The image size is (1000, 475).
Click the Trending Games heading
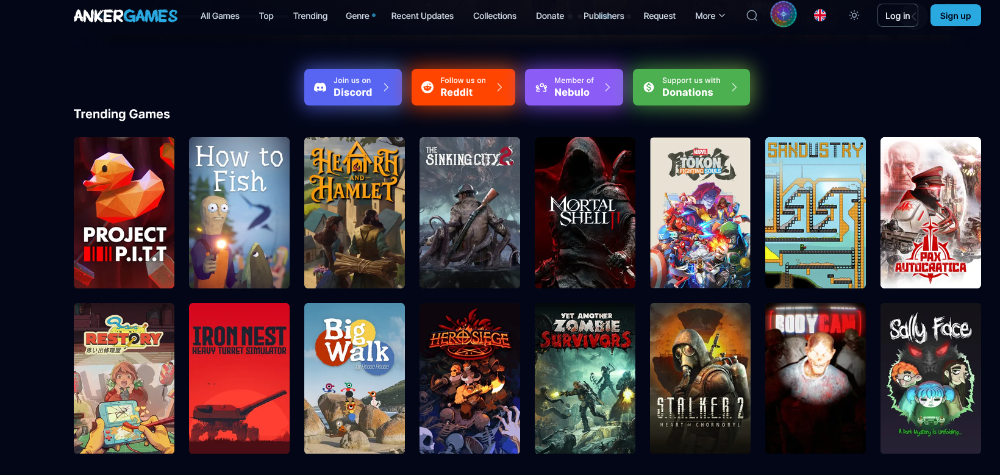coord(122,114)
